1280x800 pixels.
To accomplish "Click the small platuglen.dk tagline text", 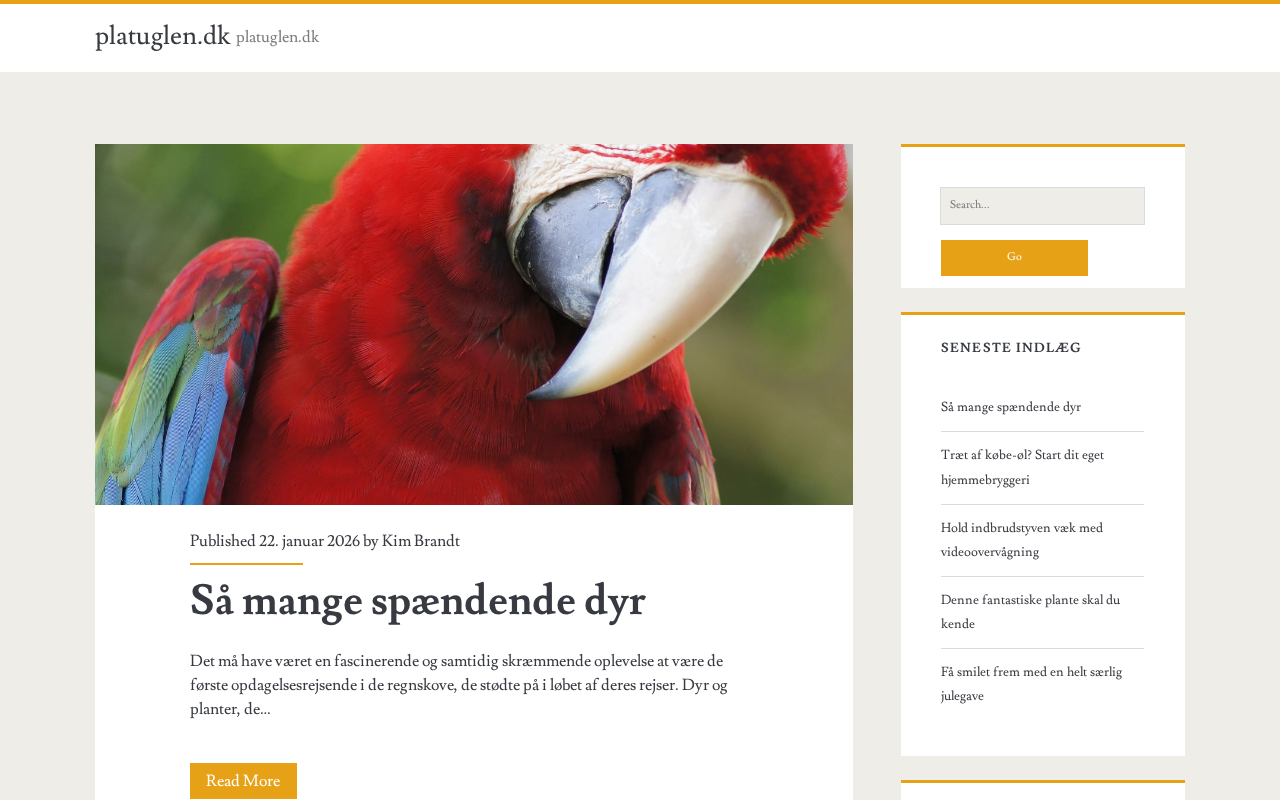I will point(277,37).
